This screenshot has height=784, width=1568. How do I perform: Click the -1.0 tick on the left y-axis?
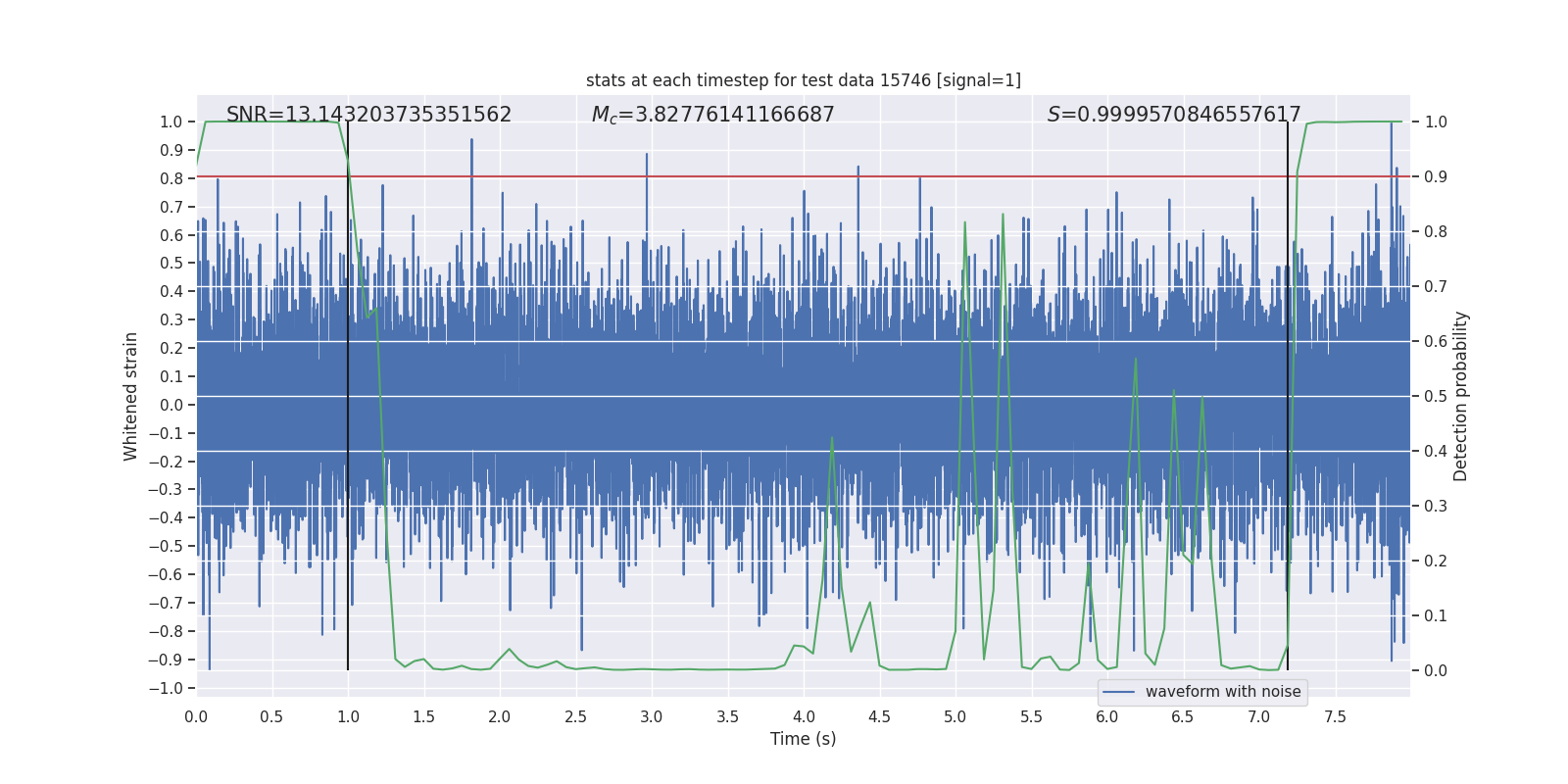click(171, 688)
